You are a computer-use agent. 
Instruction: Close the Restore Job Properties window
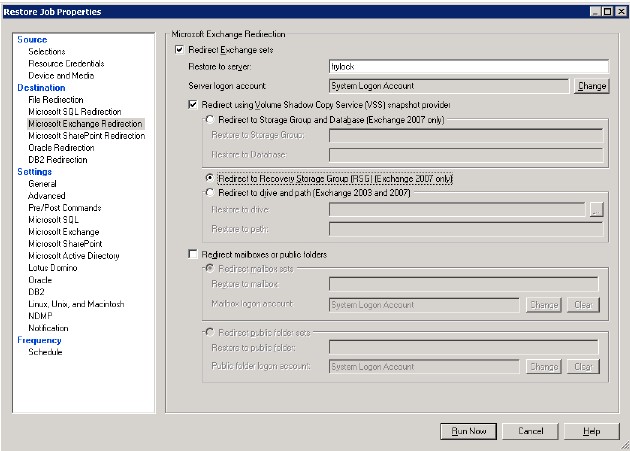coord(621,12)
